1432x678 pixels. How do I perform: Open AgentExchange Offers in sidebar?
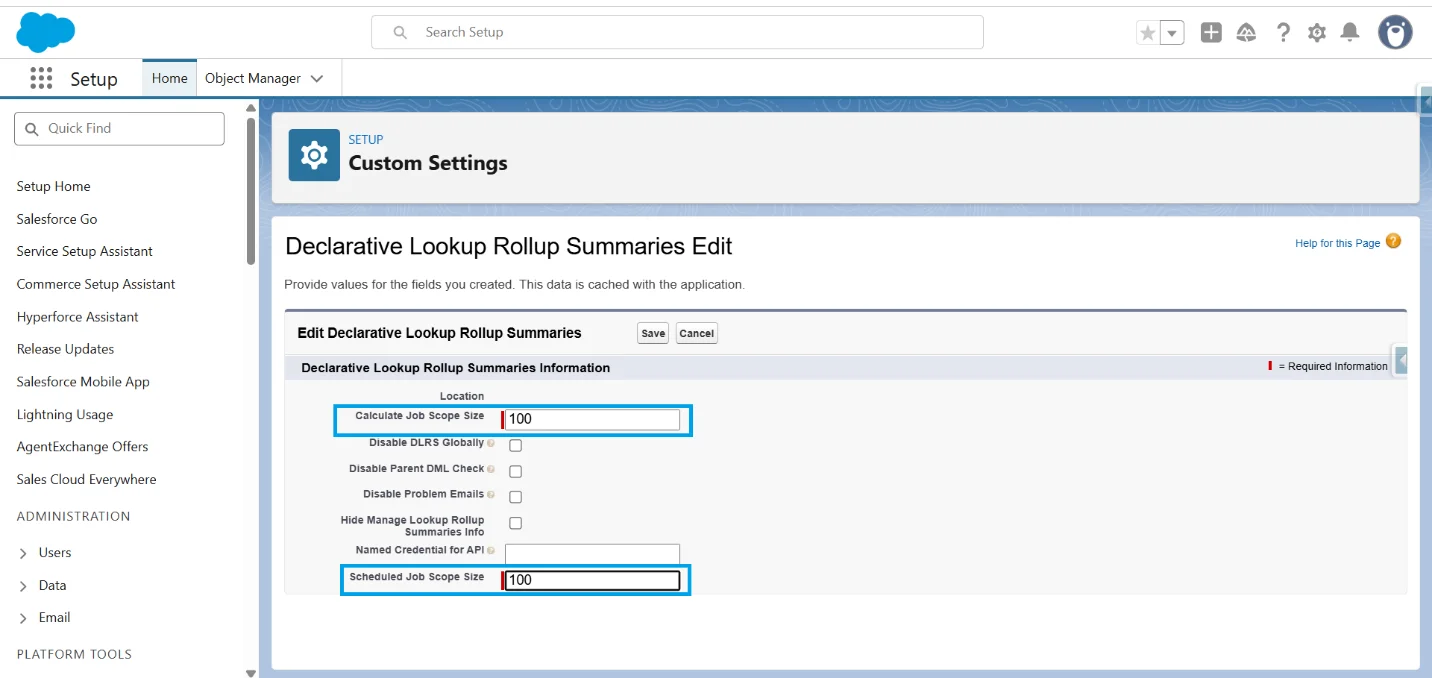tap(83, 447)
